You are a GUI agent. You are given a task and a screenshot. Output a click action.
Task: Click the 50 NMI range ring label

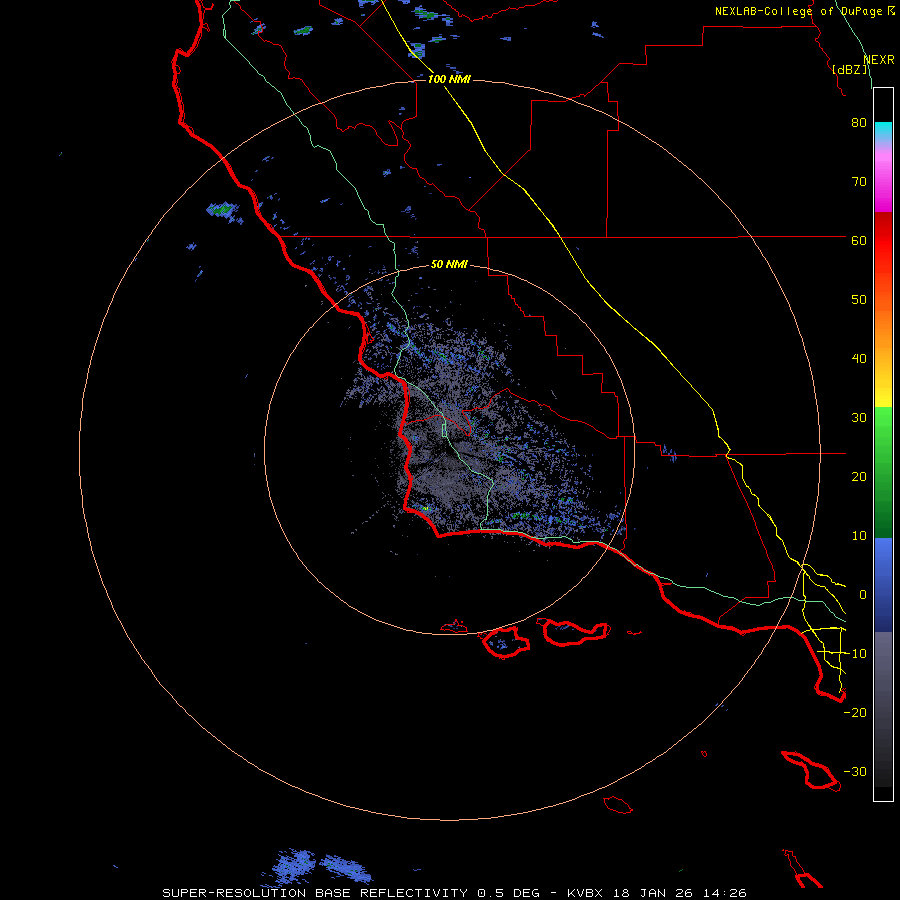pyautogui.click(x=449, y=265)
